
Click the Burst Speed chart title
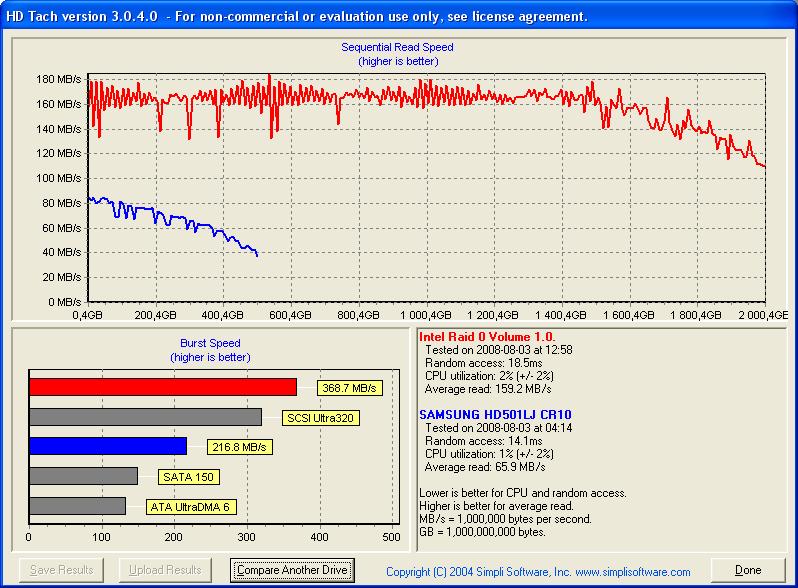tap(210, 343)
